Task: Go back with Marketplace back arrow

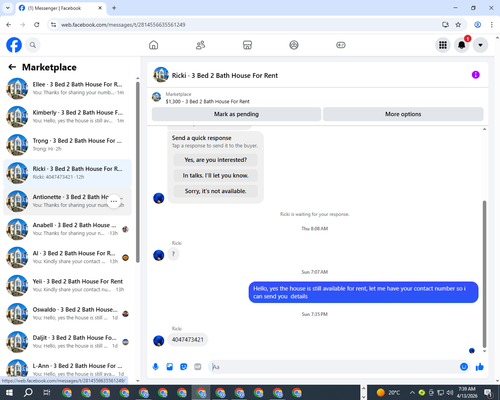Action: click(x=12, y=67)
